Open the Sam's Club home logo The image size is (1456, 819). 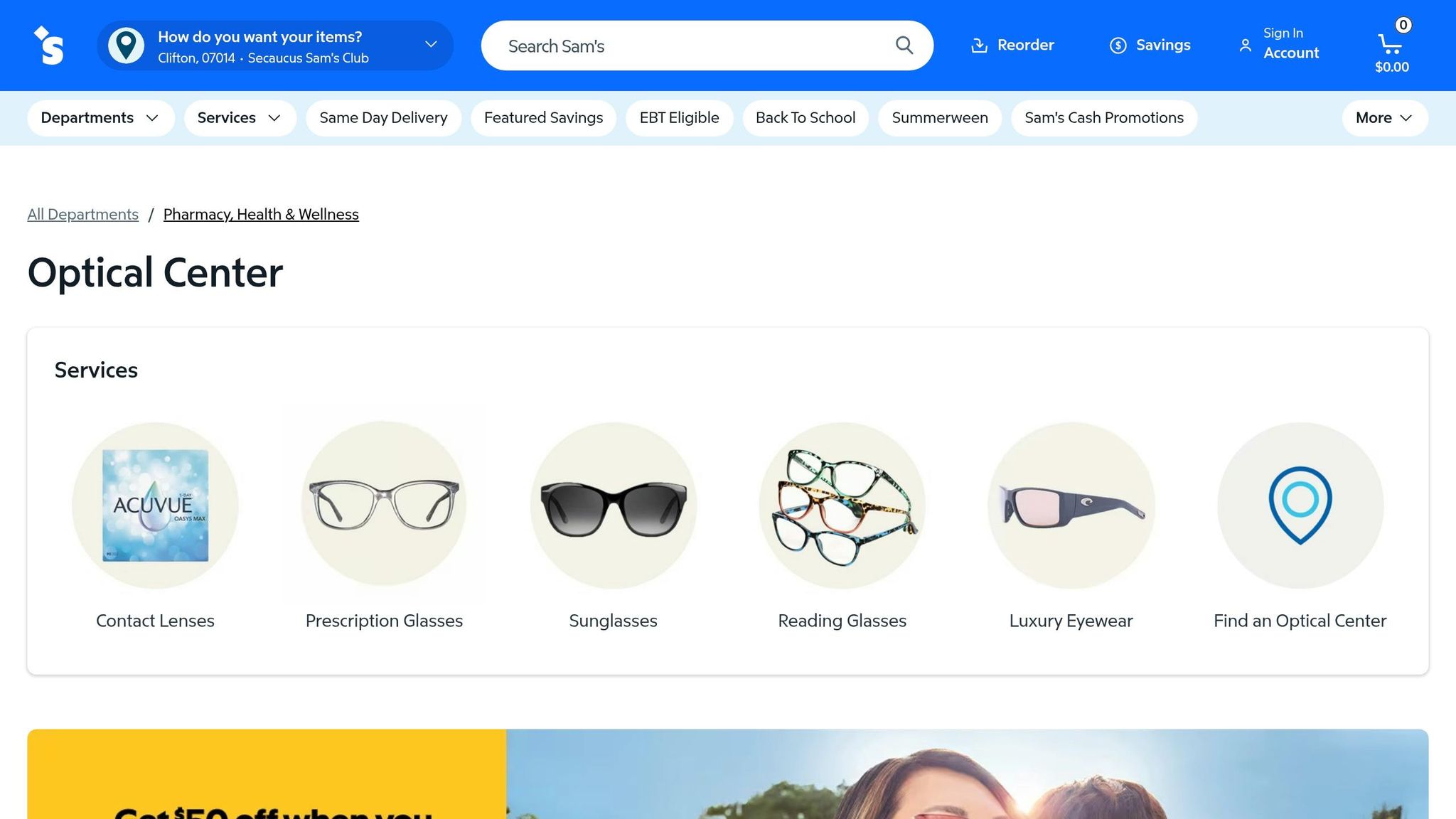coord(48,45)
